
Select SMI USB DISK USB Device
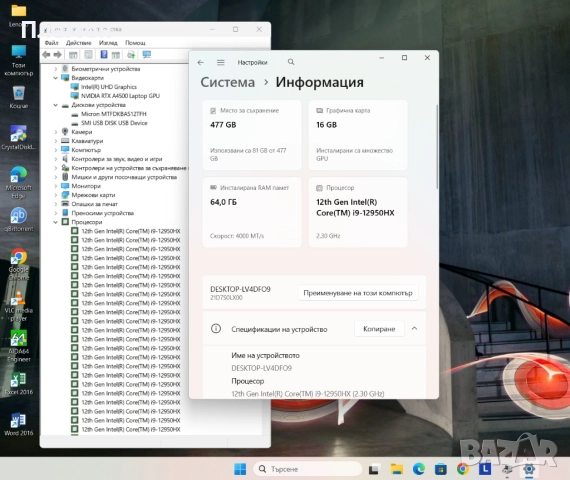[x=114, y=123]
